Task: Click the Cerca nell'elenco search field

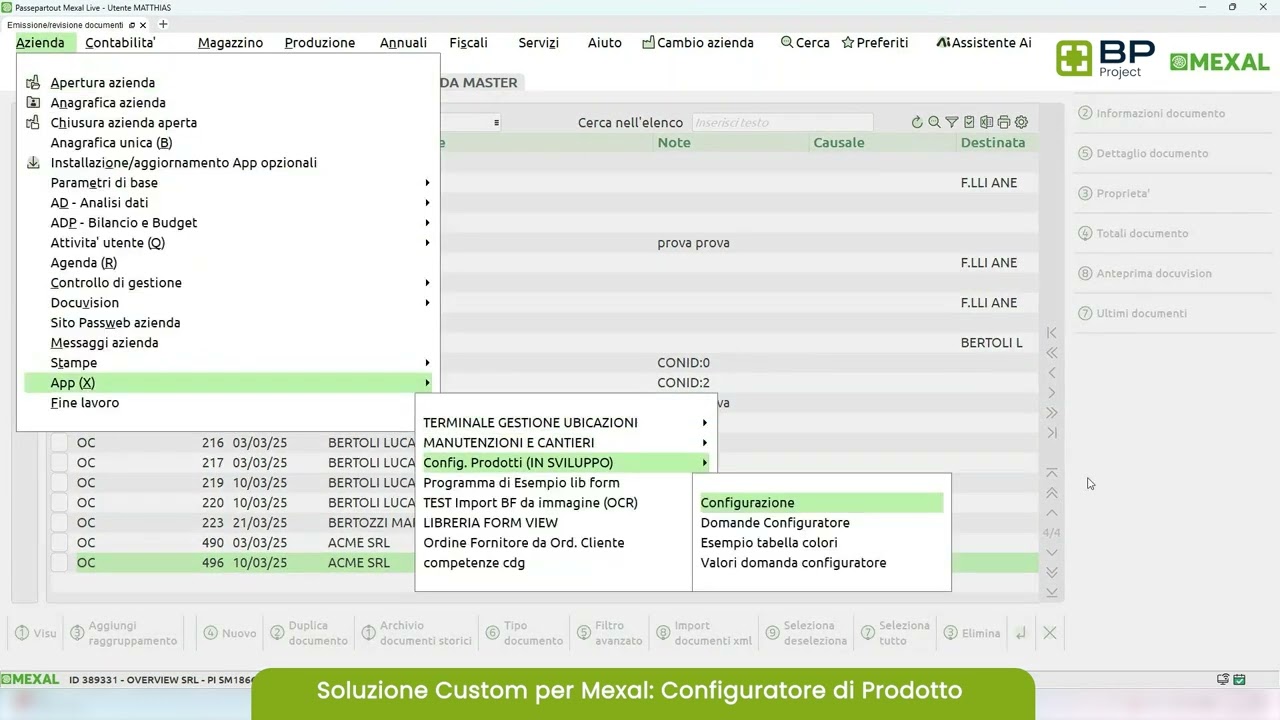Action: [782, 122]
